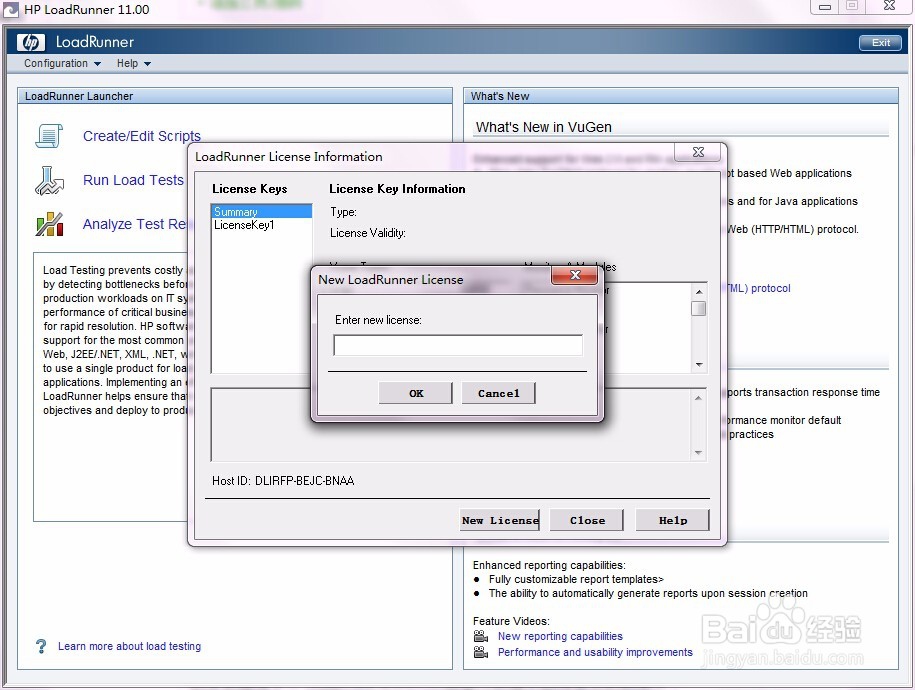The image size is (915, 690).
Task: Open Create/Edit Scripts link
Action: 142,136
